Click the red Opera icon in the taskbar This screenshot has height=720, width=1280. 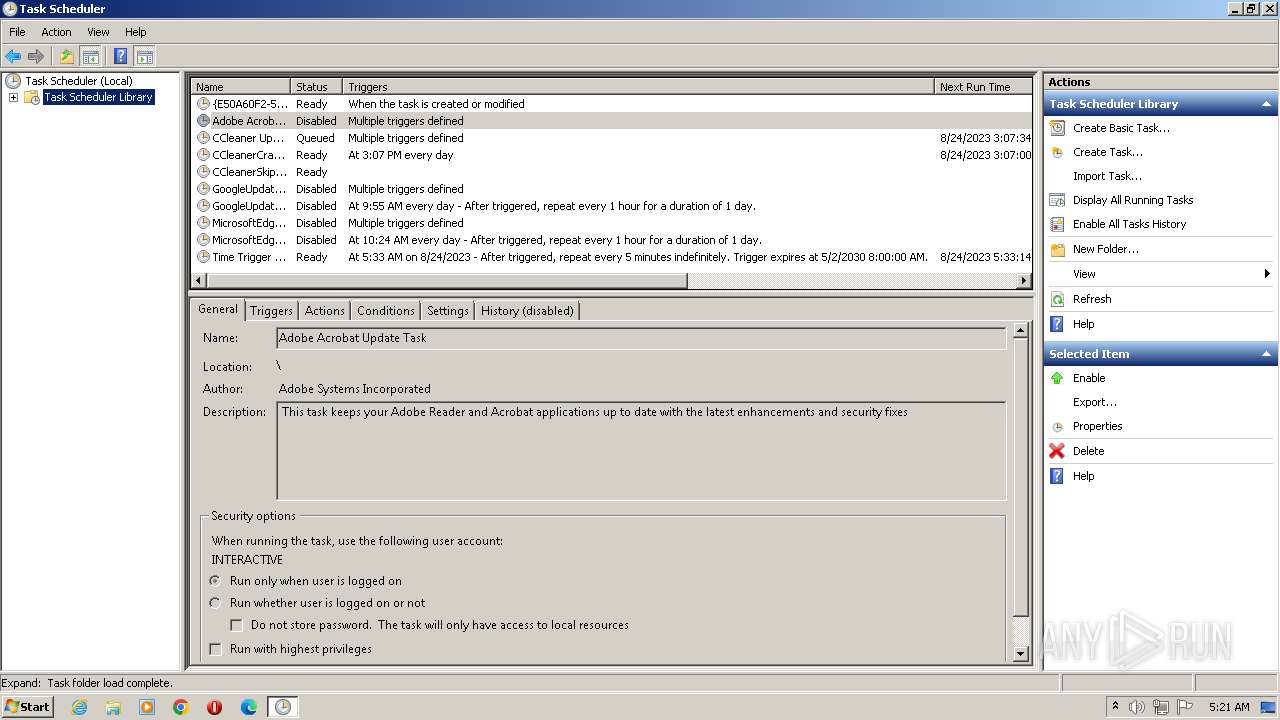[x=215, y=707]
